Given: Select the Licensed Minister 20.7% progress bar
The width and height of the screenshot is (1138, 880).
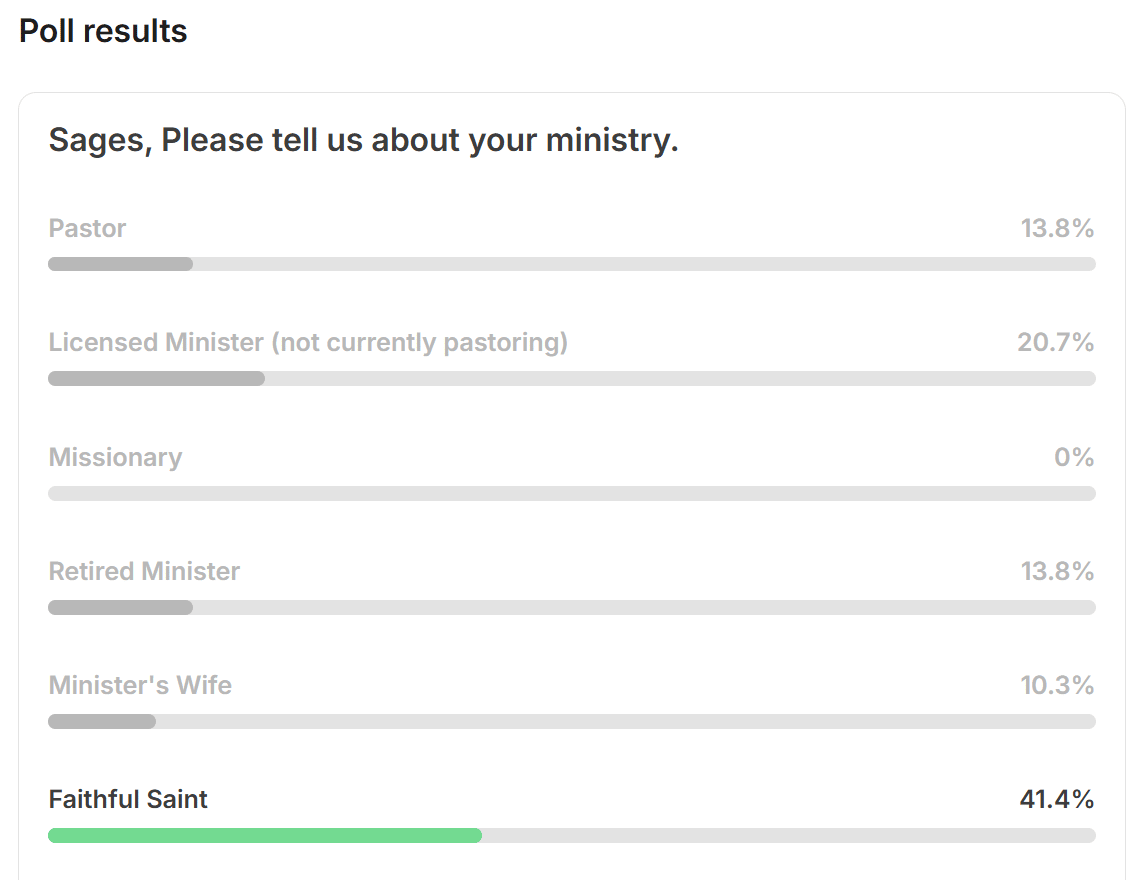Looking at the screenshot, I should [572, 379].
